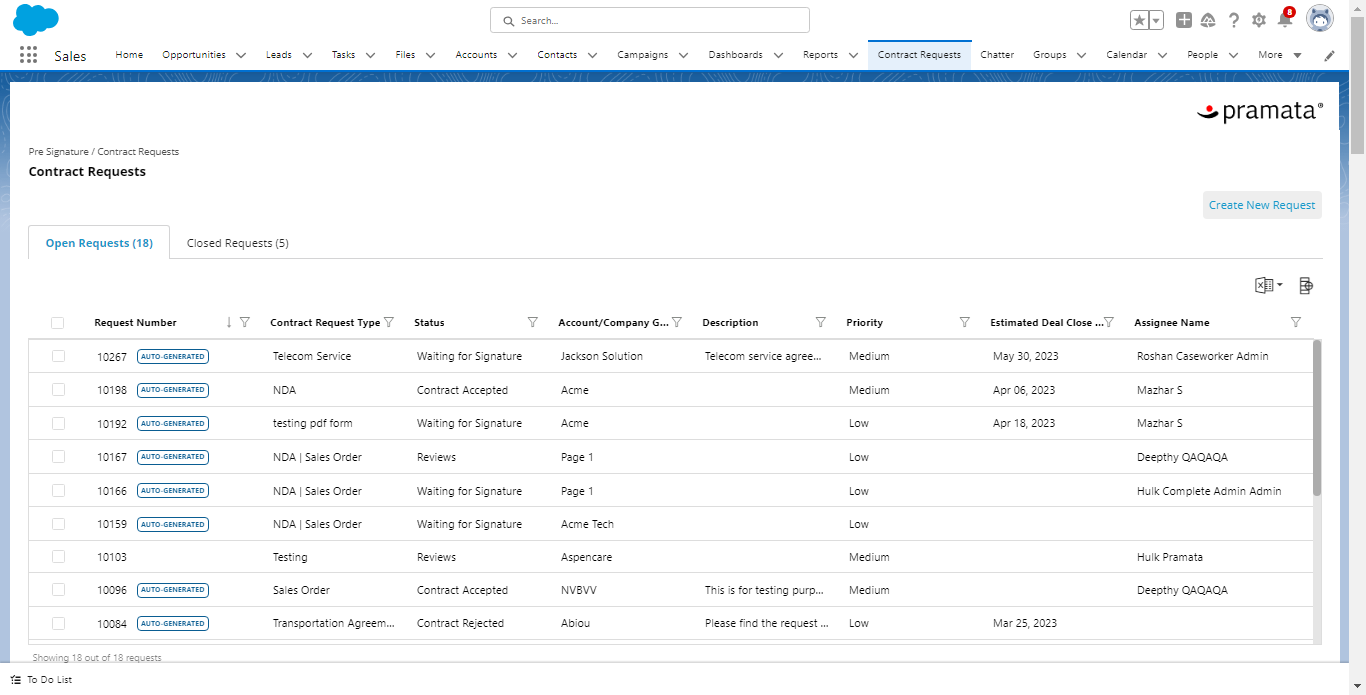Filter the Description column
Screen dimensions: 1366x695
pos(821,322)
